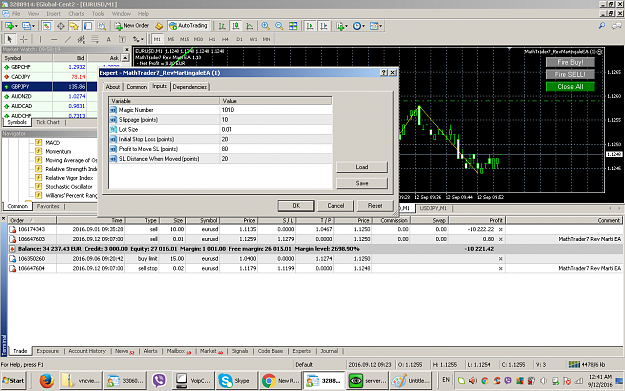Click the Save button
Screen dimensions: 625x391
362,183
